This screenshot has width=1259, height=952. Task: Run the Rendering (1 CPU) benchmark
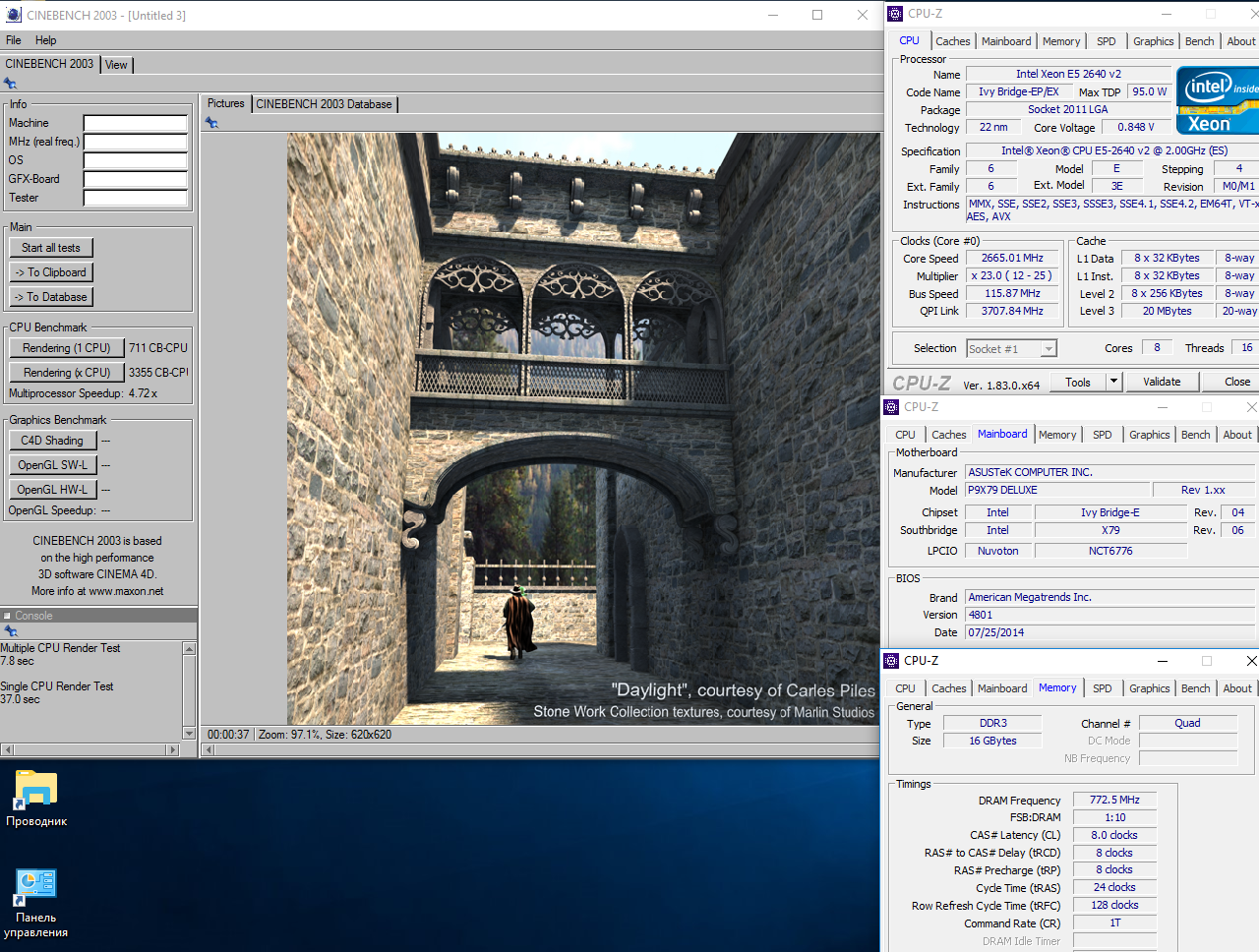point(67,348)
